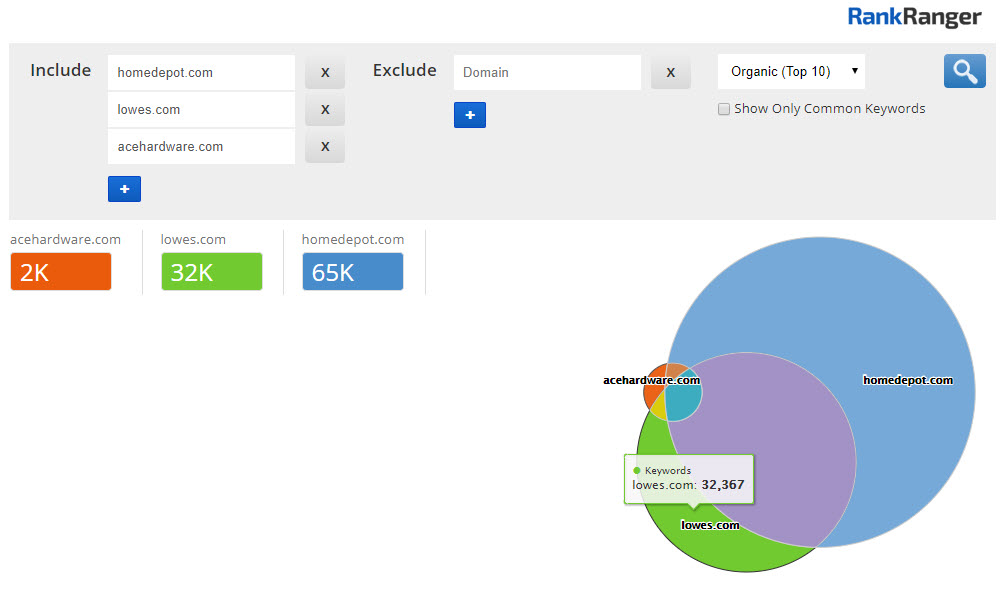Click the blue homedepot.com 65K swatch
The image size is (1000, 598).
pos(353,271)
